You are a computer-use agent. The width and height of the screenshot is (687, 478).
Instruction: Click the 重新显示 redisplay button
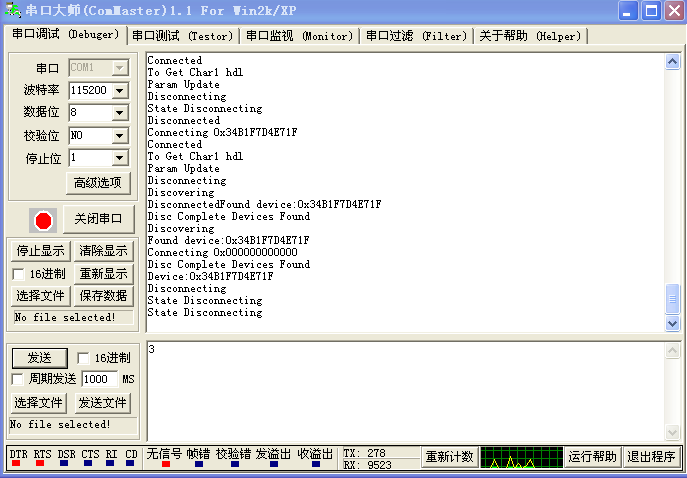tap(103, 274)
